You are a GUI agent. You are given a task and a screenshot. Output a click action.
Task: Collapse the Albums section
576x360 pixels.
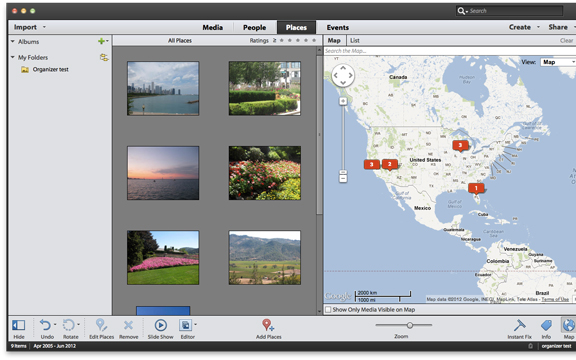13,42
